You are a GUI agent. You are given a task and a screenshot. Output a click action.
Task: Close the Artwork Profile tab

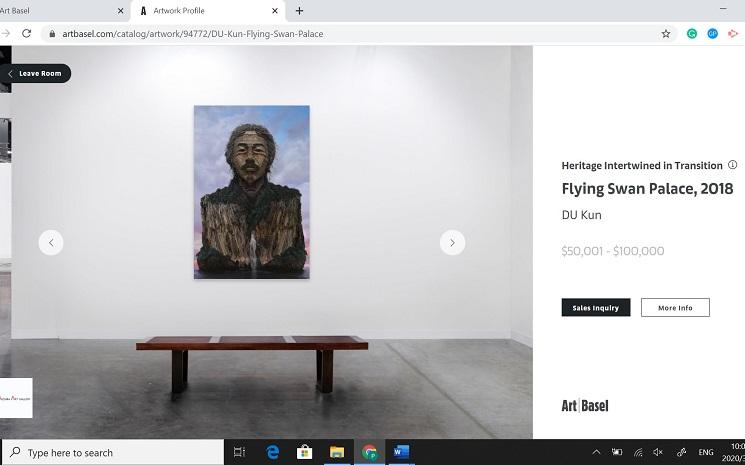click(275, 10)
